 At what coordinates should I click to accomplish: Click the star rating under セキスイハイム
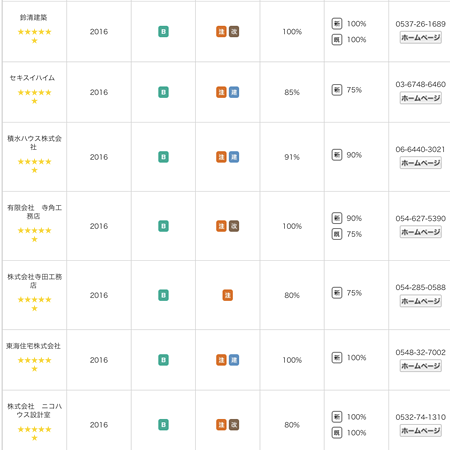point(34,96)
